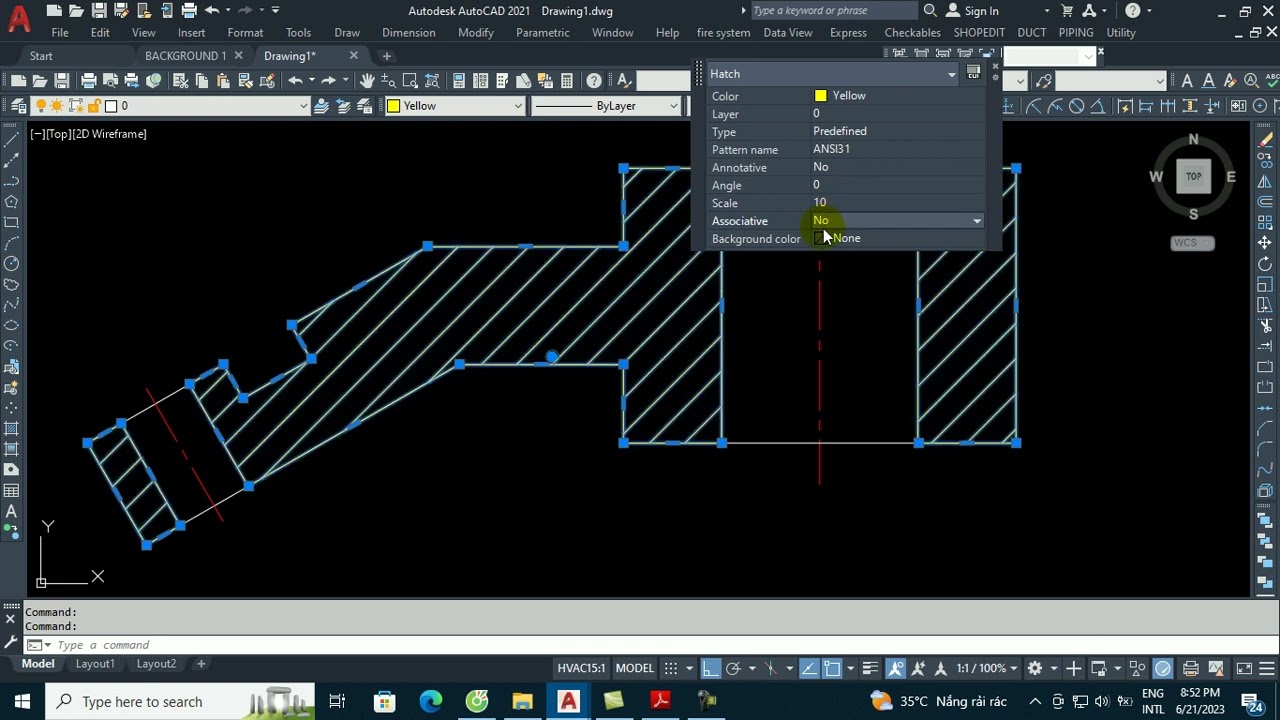This screenshot has height=720, width=1280.
Task: Open the ByLayer linetype dropdown
Action: coord(673,106)
